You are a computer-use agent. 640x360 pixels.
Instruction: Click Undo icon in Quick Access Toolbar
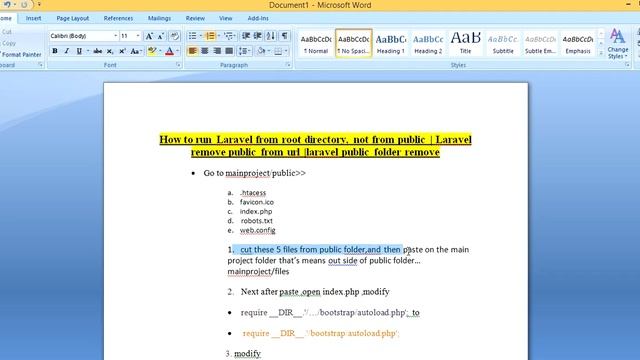tap(7, 5)
